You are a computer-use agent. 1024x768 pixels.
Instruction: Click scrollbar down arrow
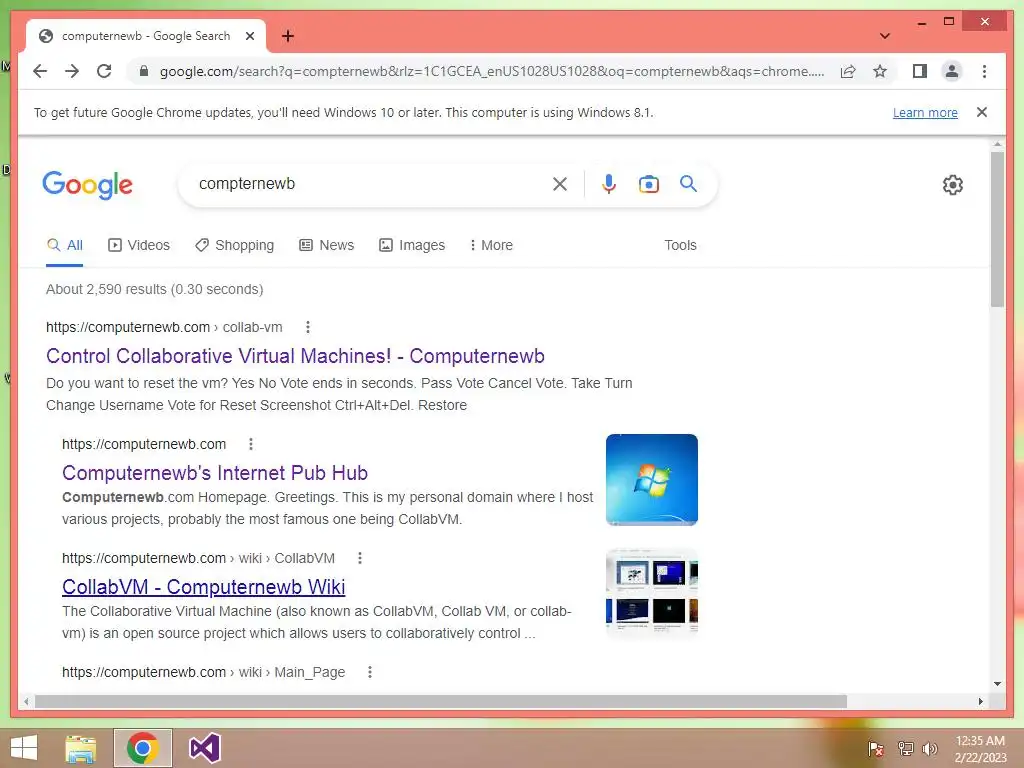pyautogui.click(x=997, y=684)
